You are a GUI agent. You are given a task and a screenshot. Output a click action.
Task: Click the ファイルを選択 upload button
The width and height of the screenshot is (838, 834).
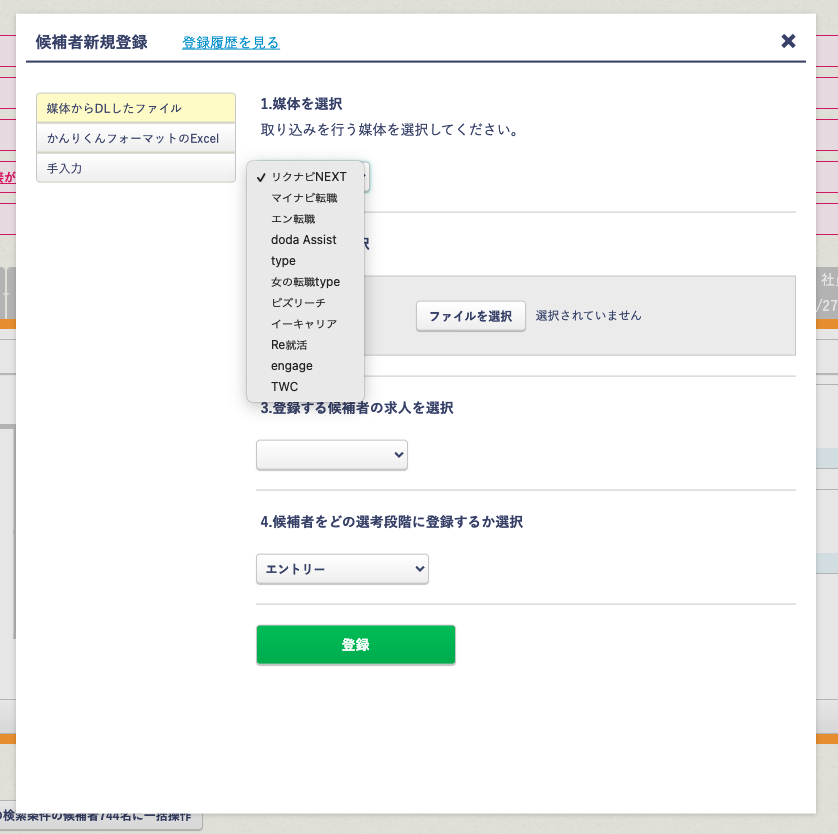coord(470,315)
